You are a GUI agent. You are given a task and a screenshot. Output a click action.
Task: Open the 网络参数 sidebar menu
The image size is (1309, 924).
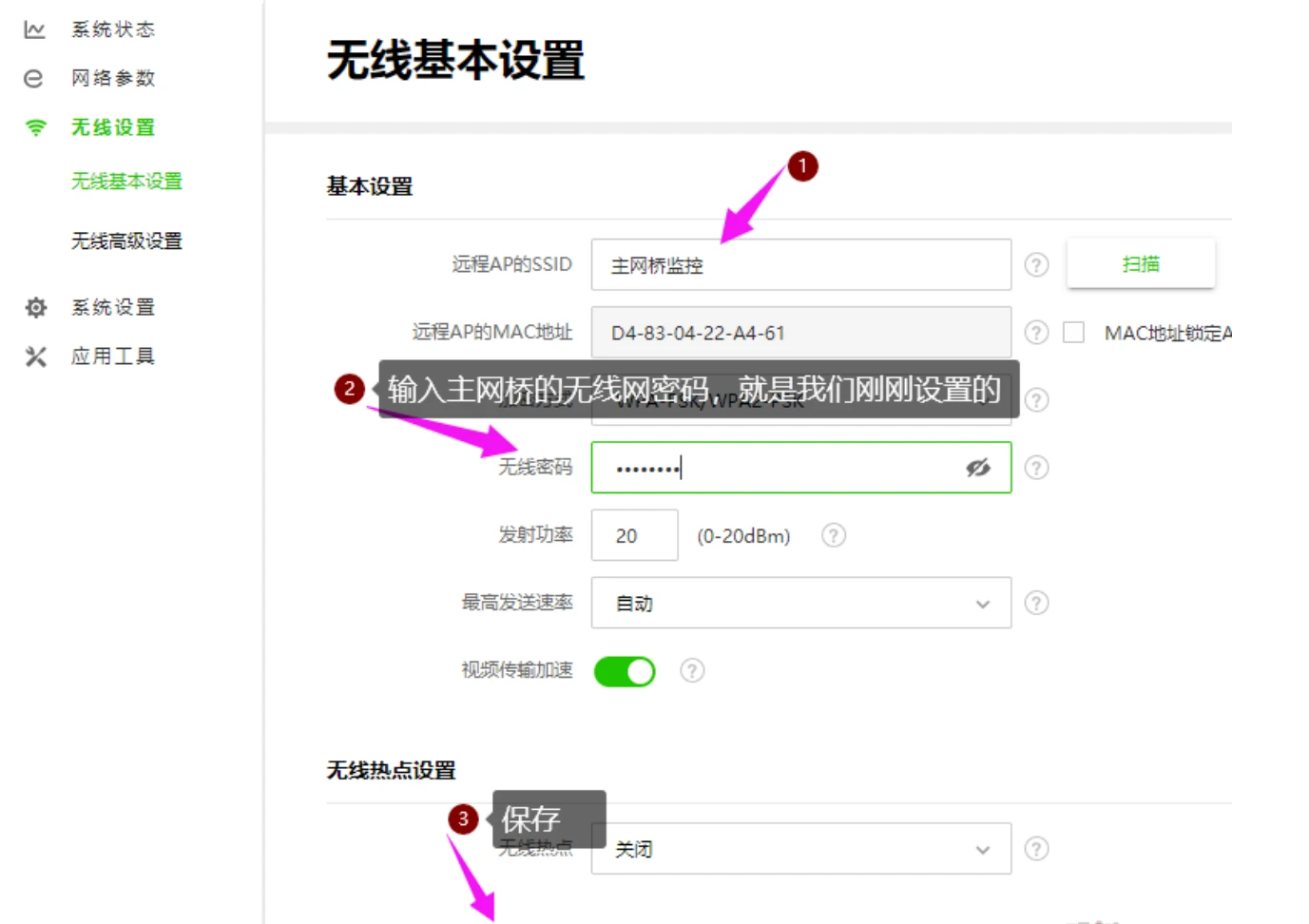click(112, 78)
